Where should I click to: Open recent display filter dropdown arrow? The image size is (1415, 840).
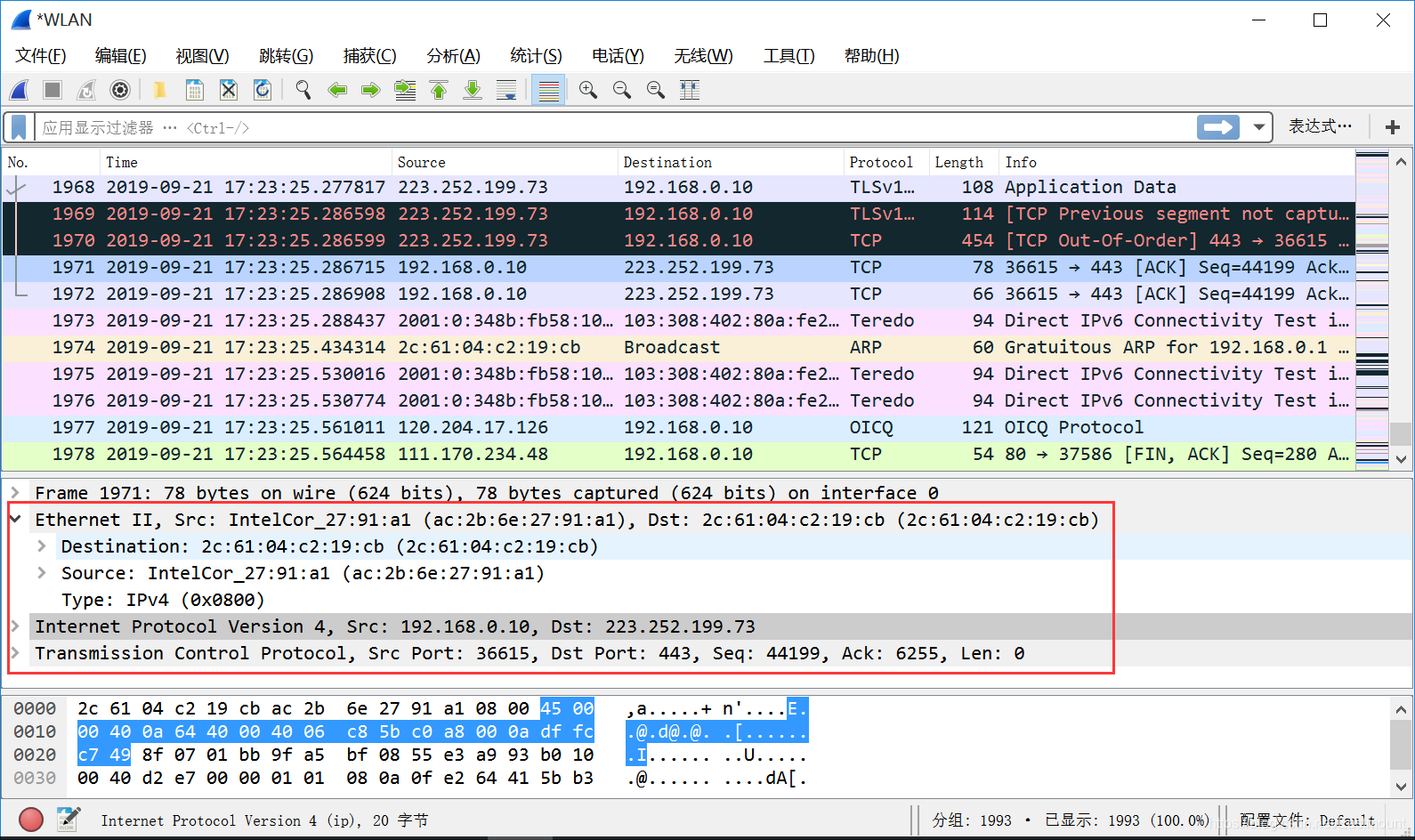pyautogui.click(x=1259, y=127)
